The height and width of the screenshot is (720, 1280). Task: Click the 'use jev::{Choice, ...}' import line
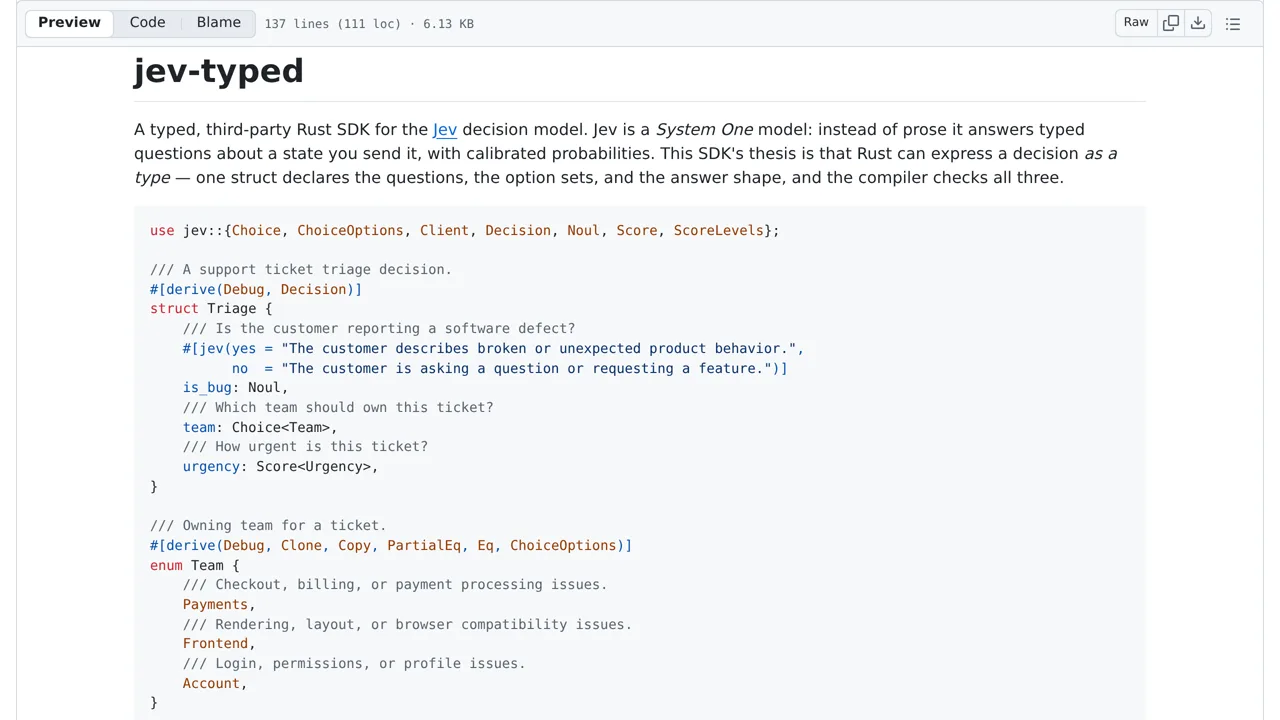(465, 231)
